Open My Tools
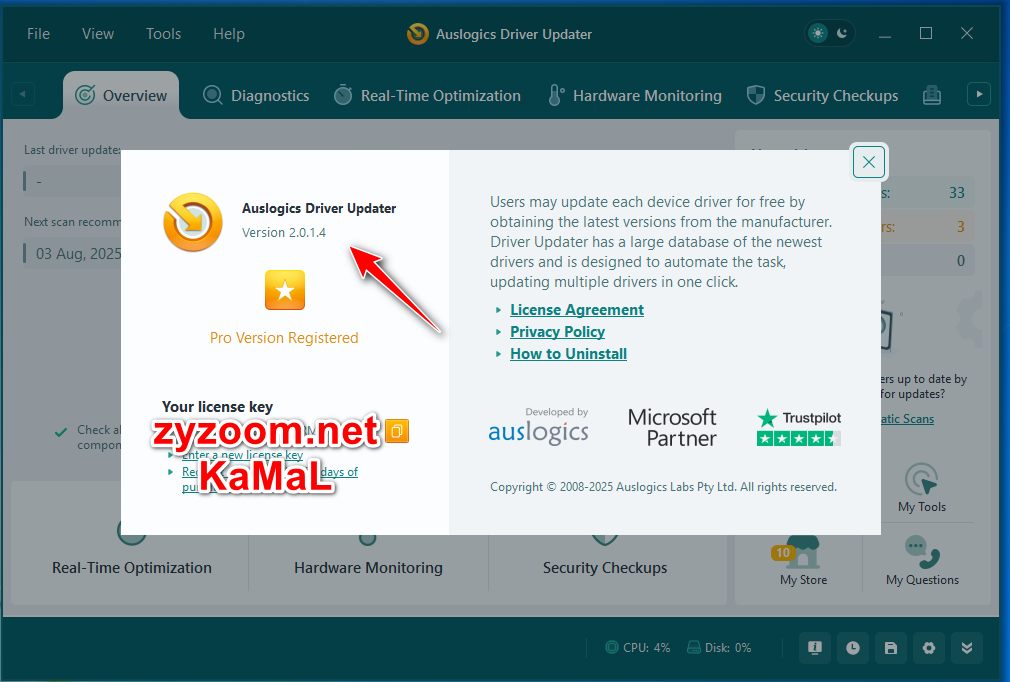Image resolution: width=1010 pixels, height=682 pixels. click(922, 488)
